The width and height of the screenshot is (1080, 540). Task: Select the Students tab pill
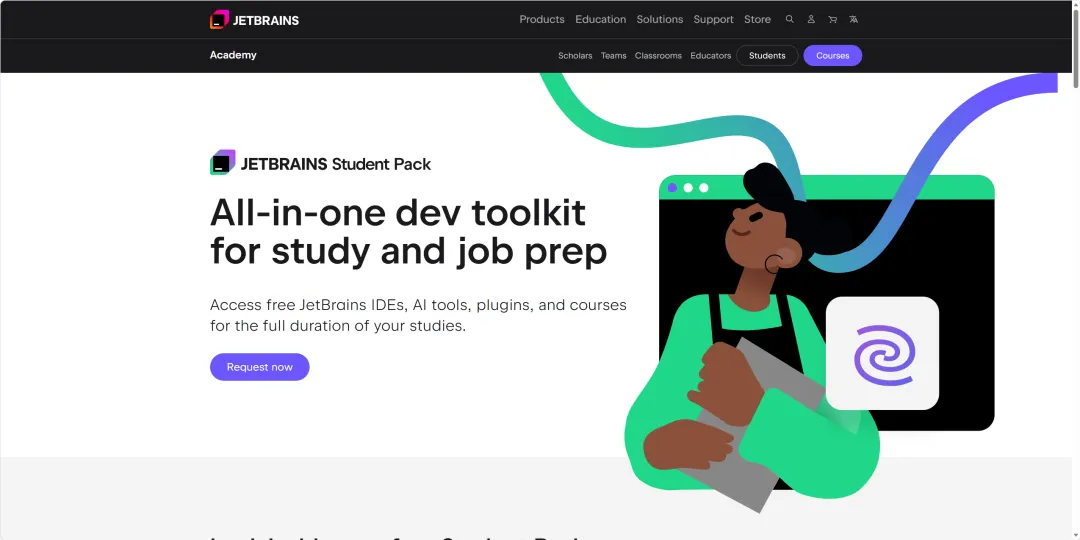click(767, 56)
